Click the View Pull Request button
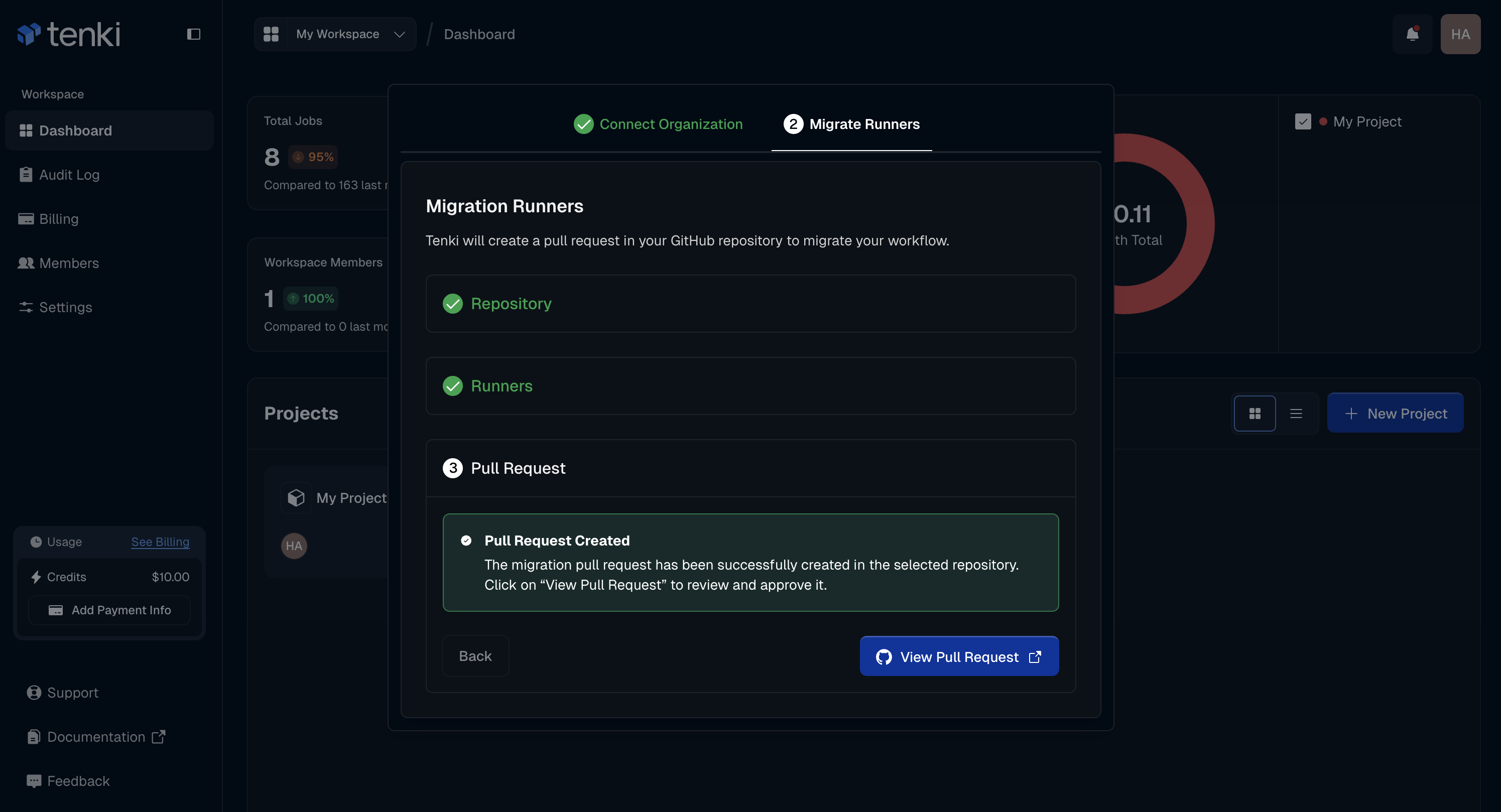 pos(959,656)
